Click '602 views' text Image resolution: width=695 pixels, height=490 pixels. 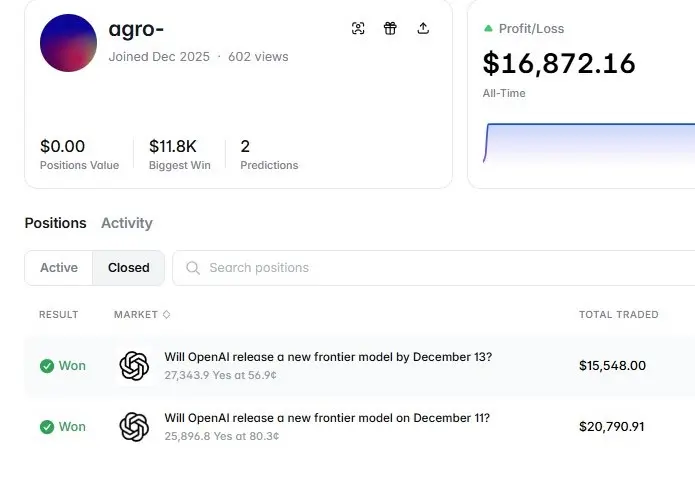click(258, 57)
